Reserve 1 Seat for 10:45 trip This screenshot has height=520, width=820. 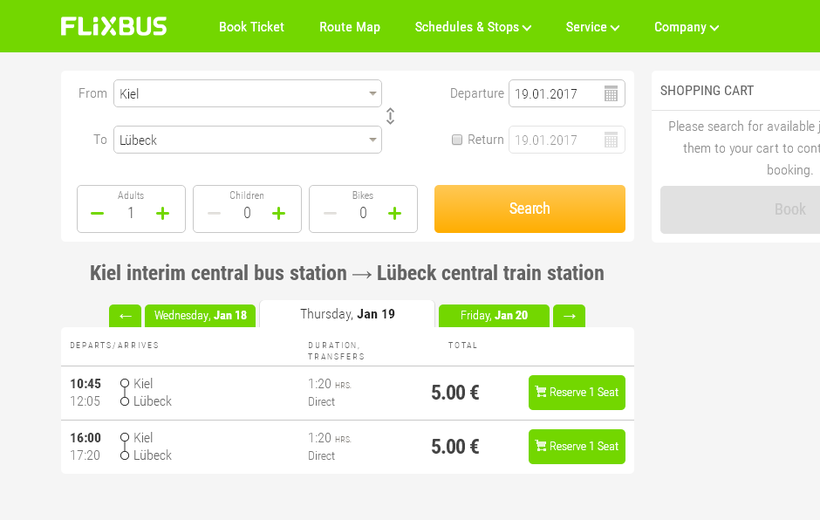[x=577, y=392]
